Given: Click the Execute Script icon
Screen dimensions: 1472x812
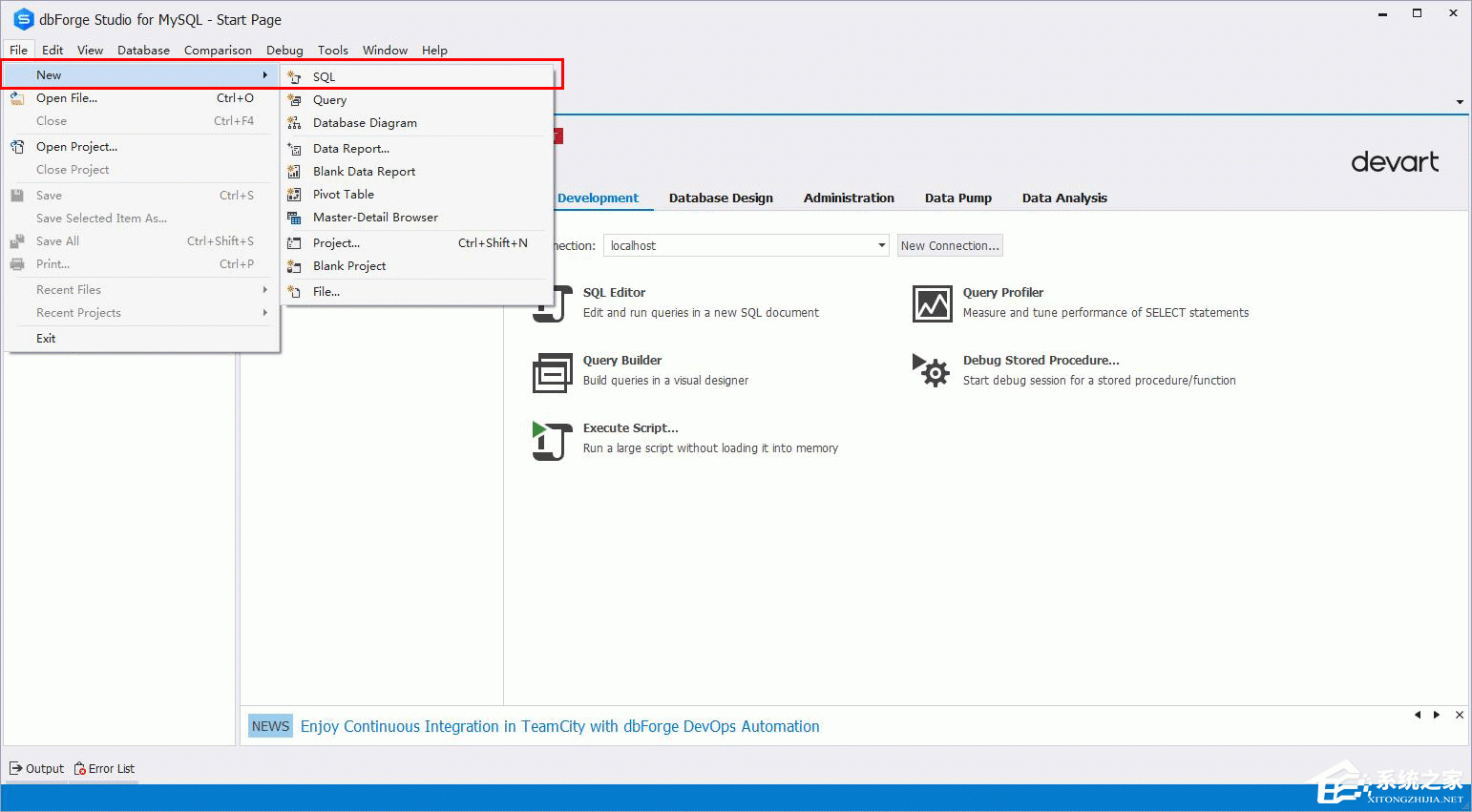Looking at the screenshot, I should point(552,440).
